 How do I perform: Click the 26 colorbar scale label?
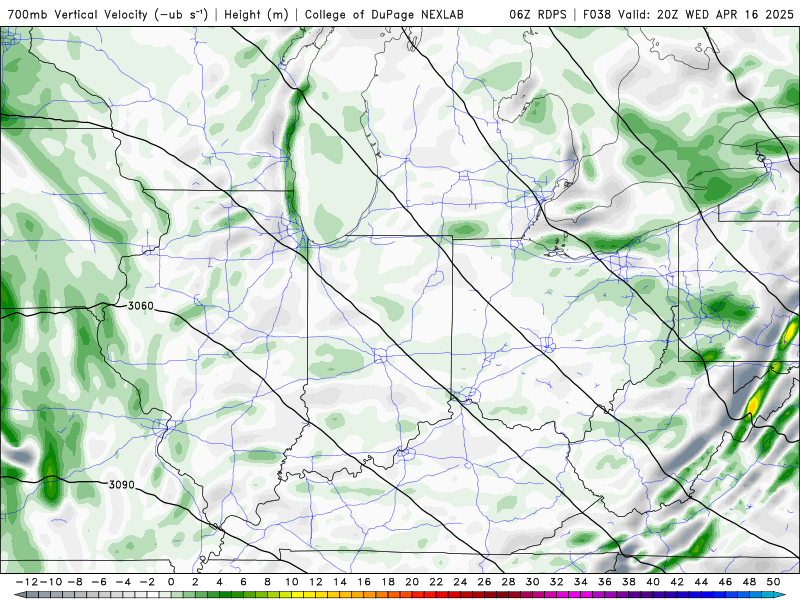[x=485, y=582]
